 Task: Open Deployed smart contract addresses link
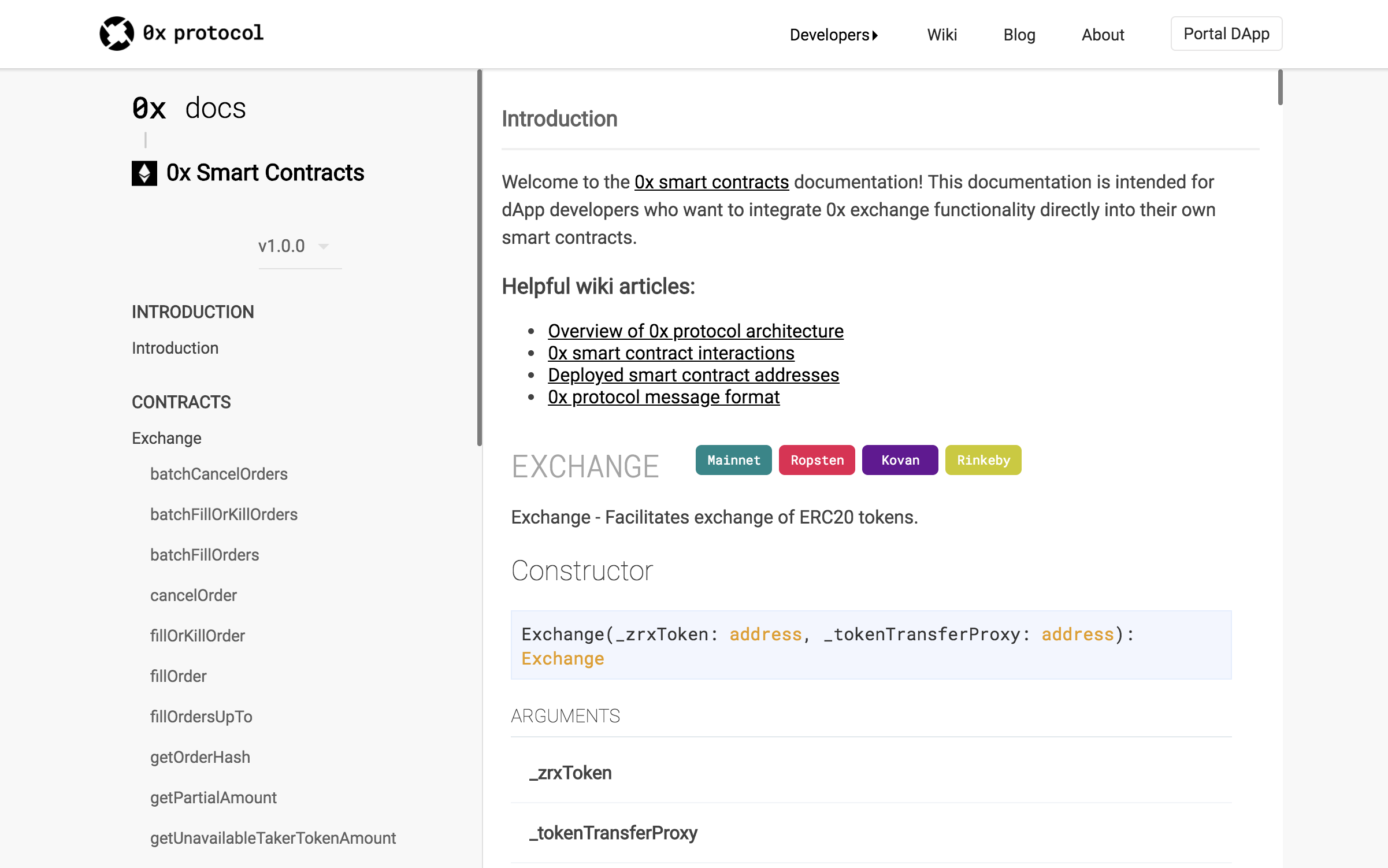pyautogui.click(x=693, y=375)
